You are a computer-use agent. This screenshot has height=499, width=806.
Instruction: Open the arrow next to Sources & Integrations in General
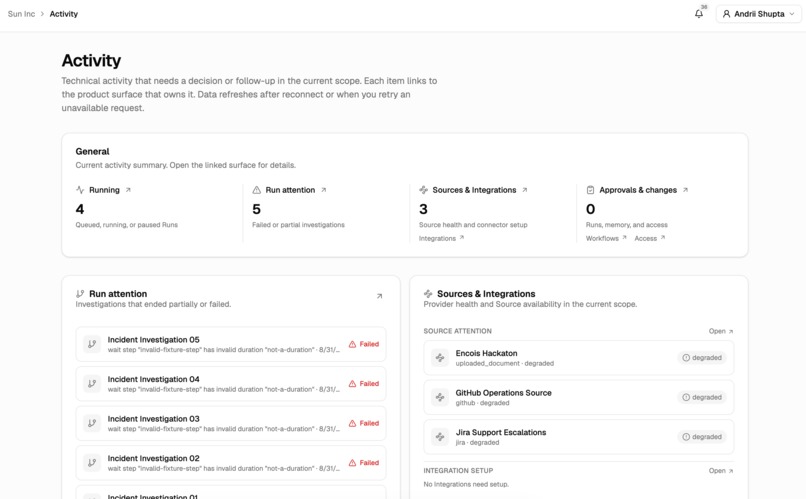point(525,190)
